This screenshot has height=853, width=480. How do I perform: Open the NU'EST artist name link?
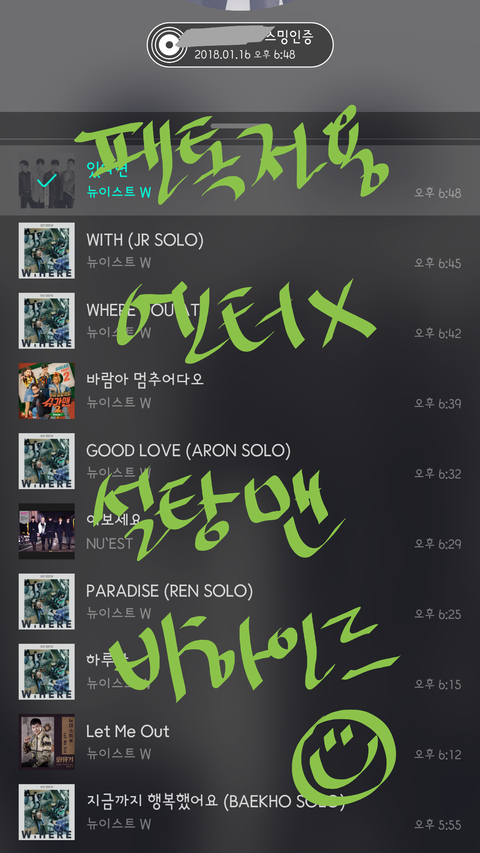pyautogui.click(x=109, y=543)
